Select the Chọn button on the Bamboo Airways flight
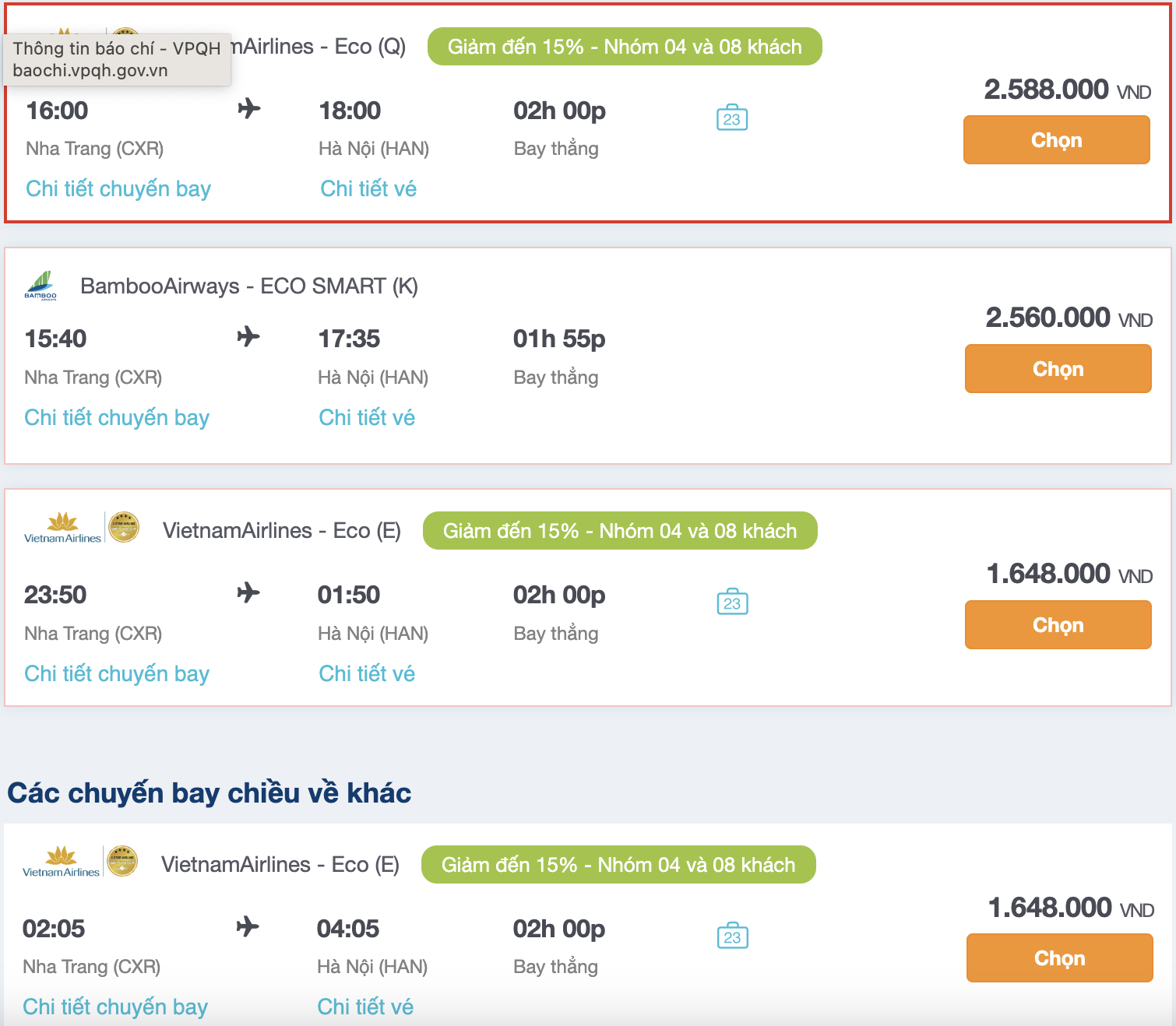 click(x=1058, y=368)
